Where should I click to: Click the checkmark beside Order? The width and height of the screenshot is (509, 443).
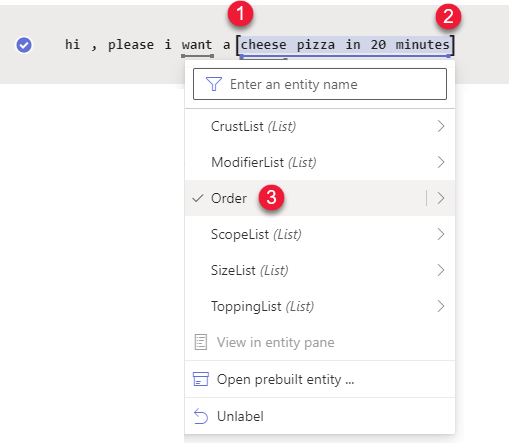(198, 198)
